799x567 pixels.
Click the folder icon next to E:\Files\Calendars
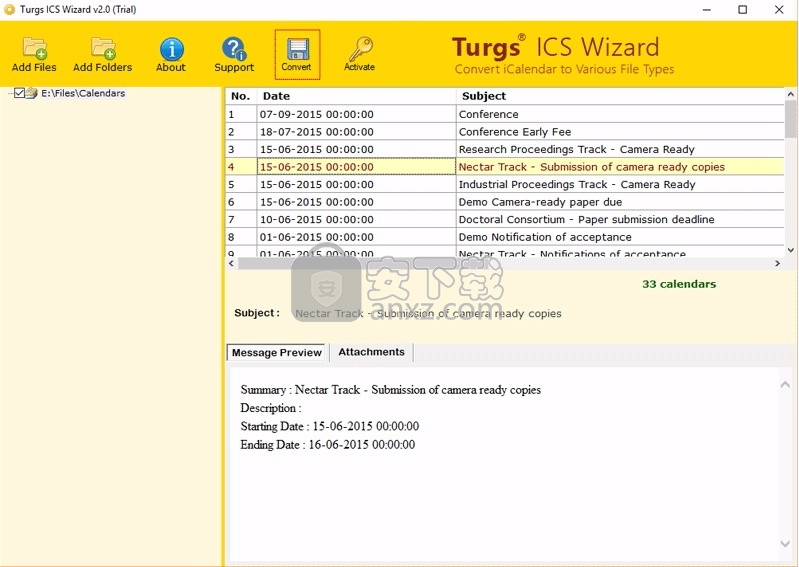pos(32,93)
